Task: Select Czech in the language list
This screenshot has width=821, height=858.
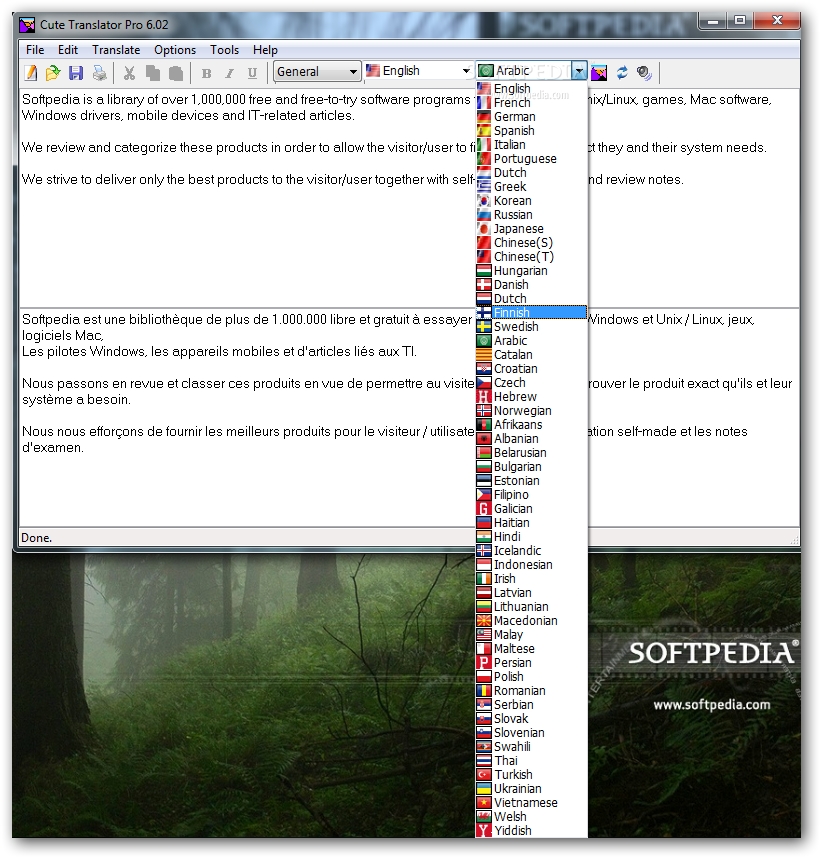Action: tap(531, 382)
